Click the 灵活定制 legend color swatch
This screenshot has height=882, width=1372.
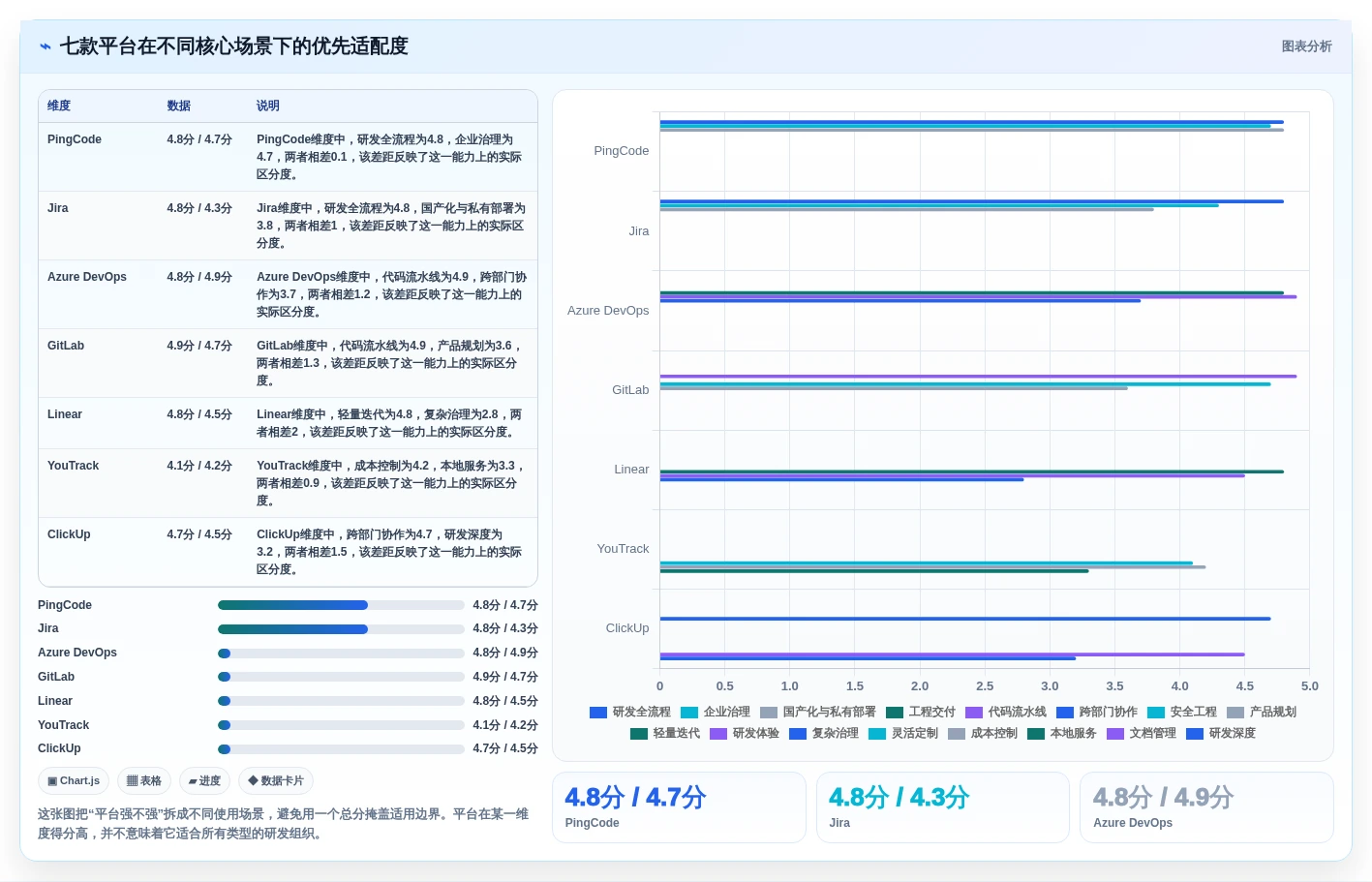[x=877, y=734]
